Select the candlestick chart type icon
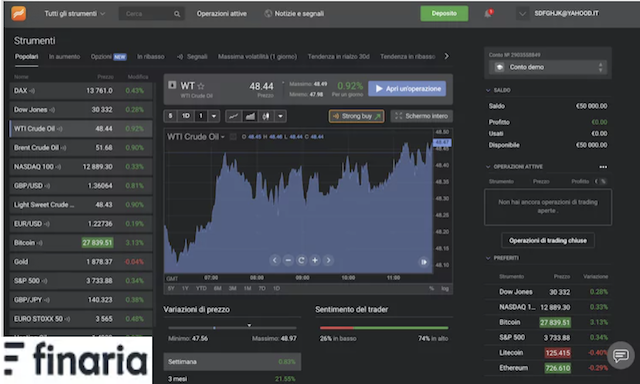The width and height of the screenshot is (640, 384). click(266, 116)
